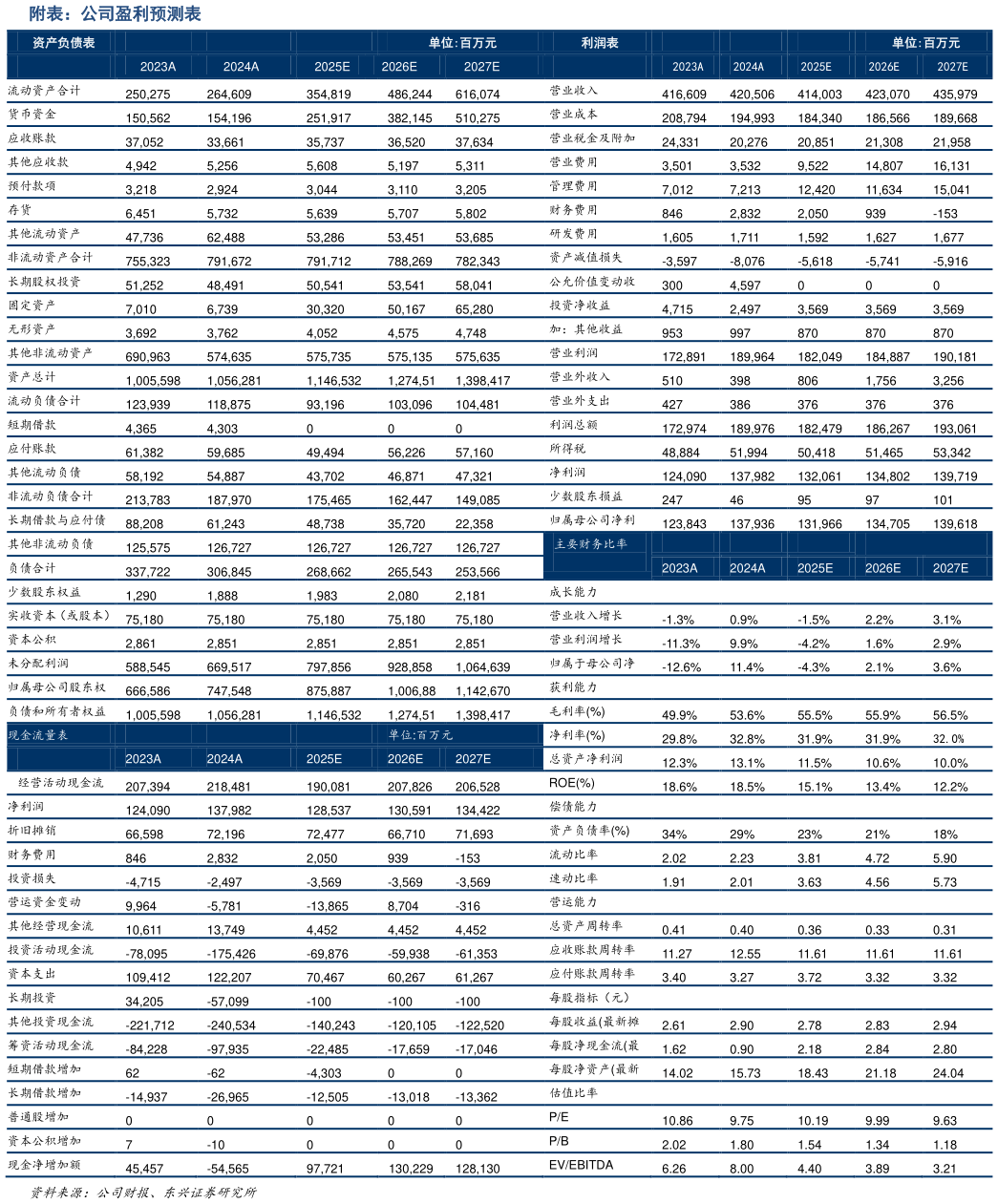Screen dimensions: 998x1204
Task: Click 2024A column in 现金流量表 header
Action: pyautogui.click(x=224, y=759)
